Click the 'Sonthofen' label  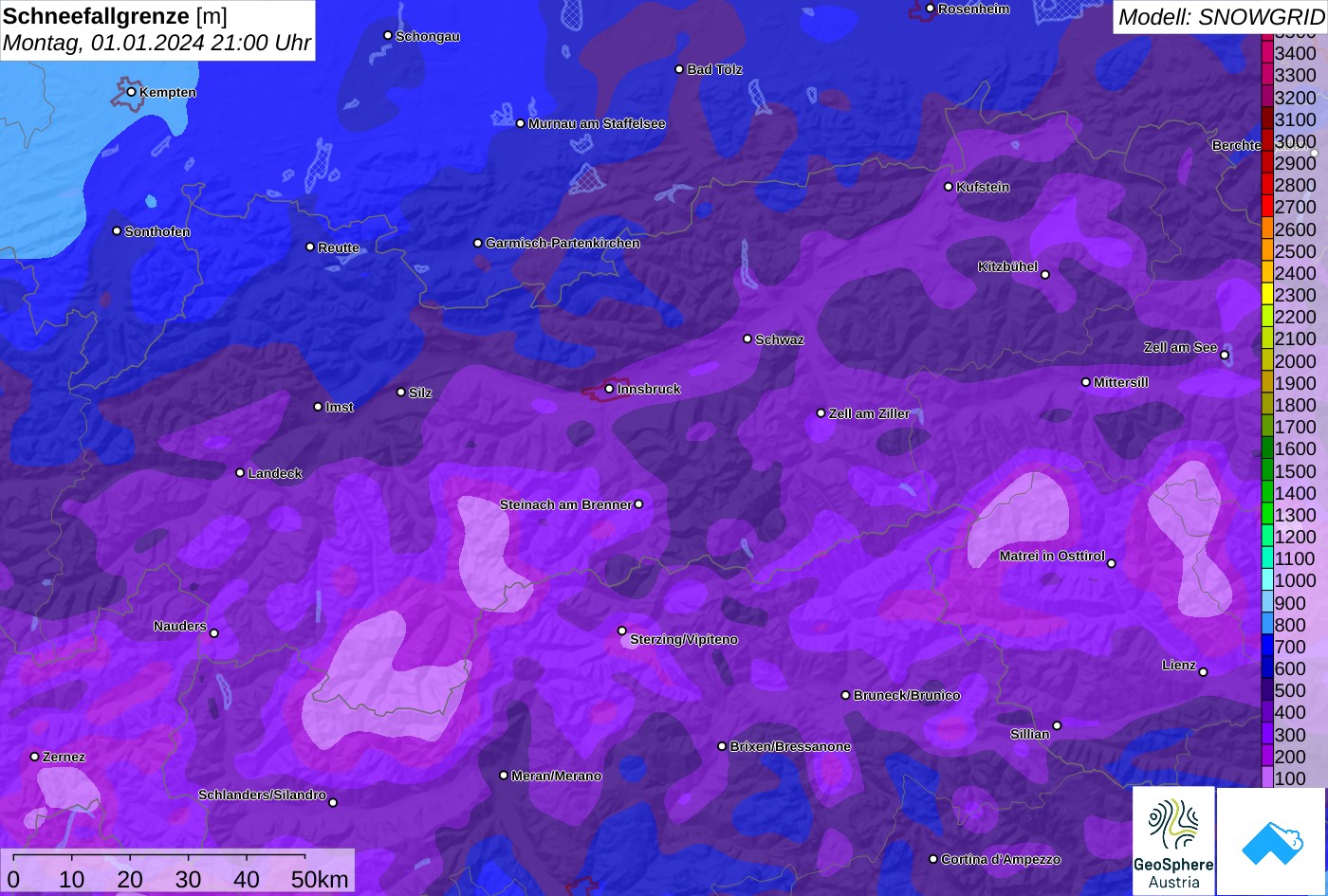157,232
